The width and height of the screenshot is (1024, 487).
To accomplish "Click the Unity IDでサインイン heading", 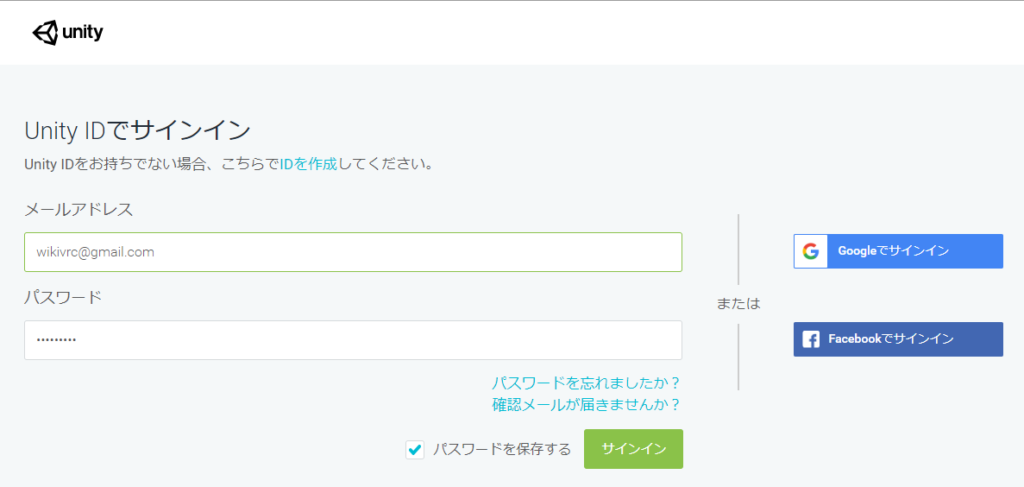I will click(137, 131).
